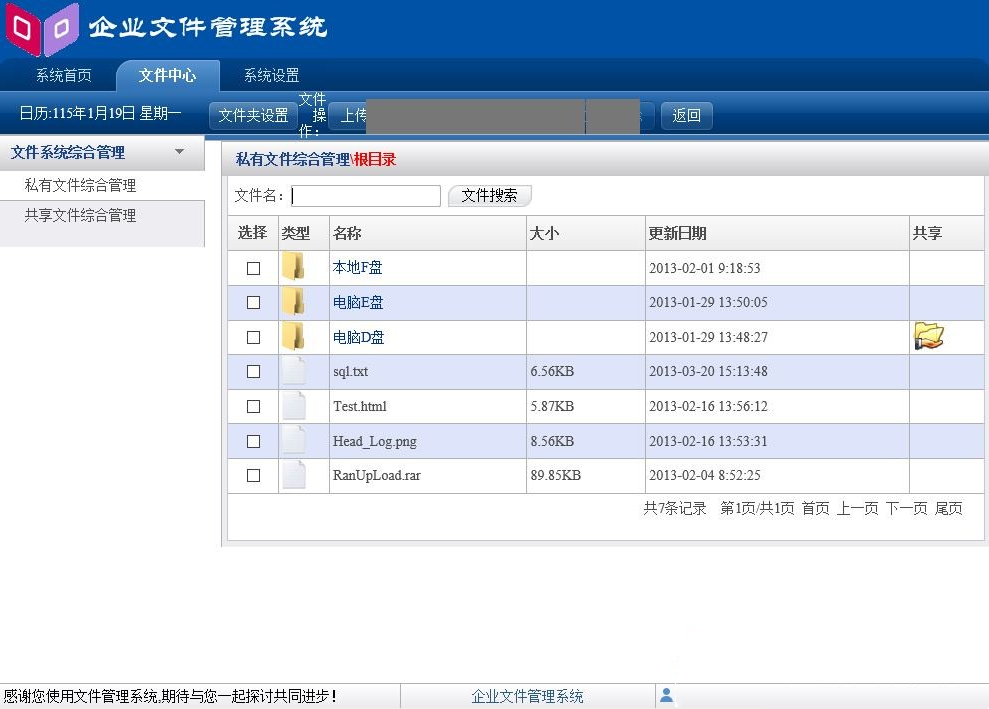This screenshot has width=989, height=709.
Task: Click the 选择 column header
Action: pyautogui.click(x=252, y=233)
